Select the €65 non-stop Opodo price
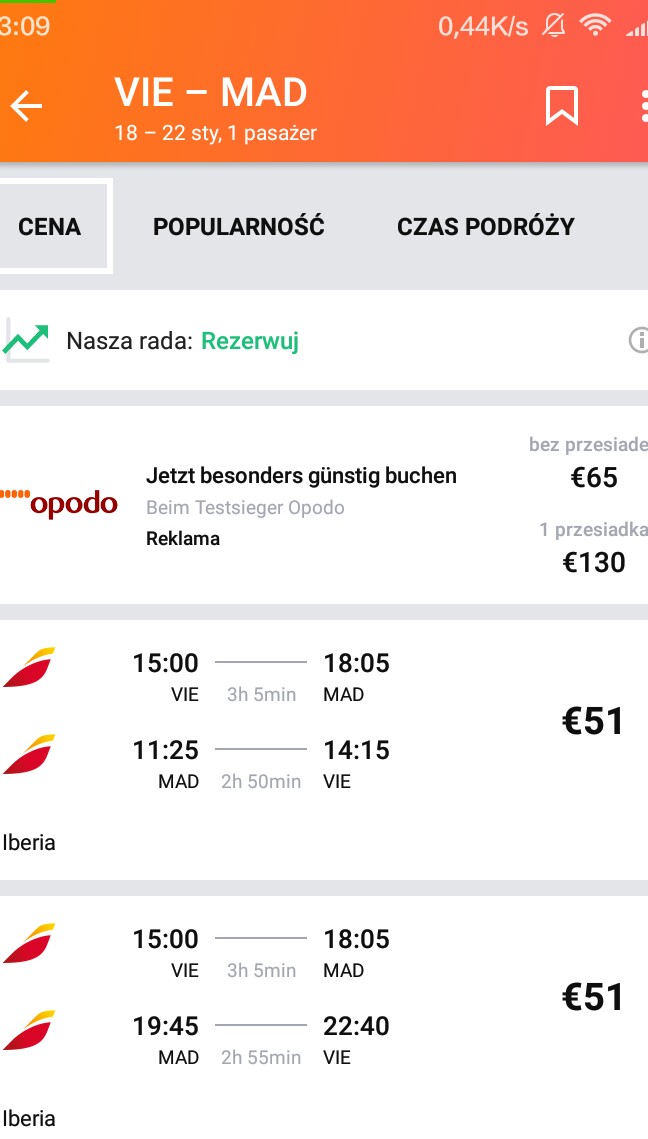648x1139 pixels. 594,477
